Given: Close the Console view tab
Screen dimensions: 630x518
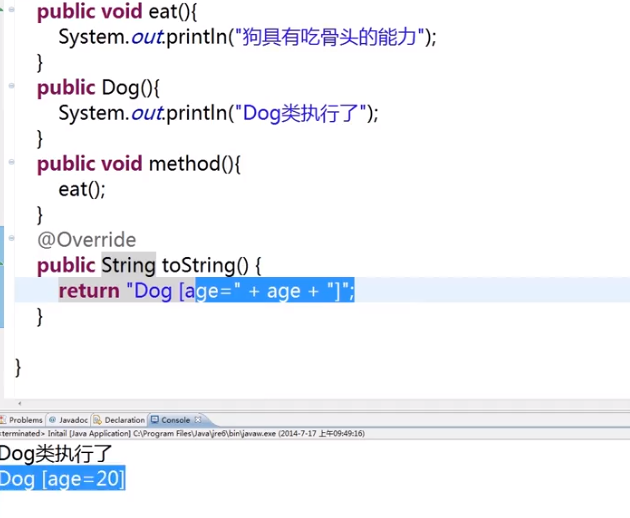Looking at the screenshot, I should [x=198, y=420].
